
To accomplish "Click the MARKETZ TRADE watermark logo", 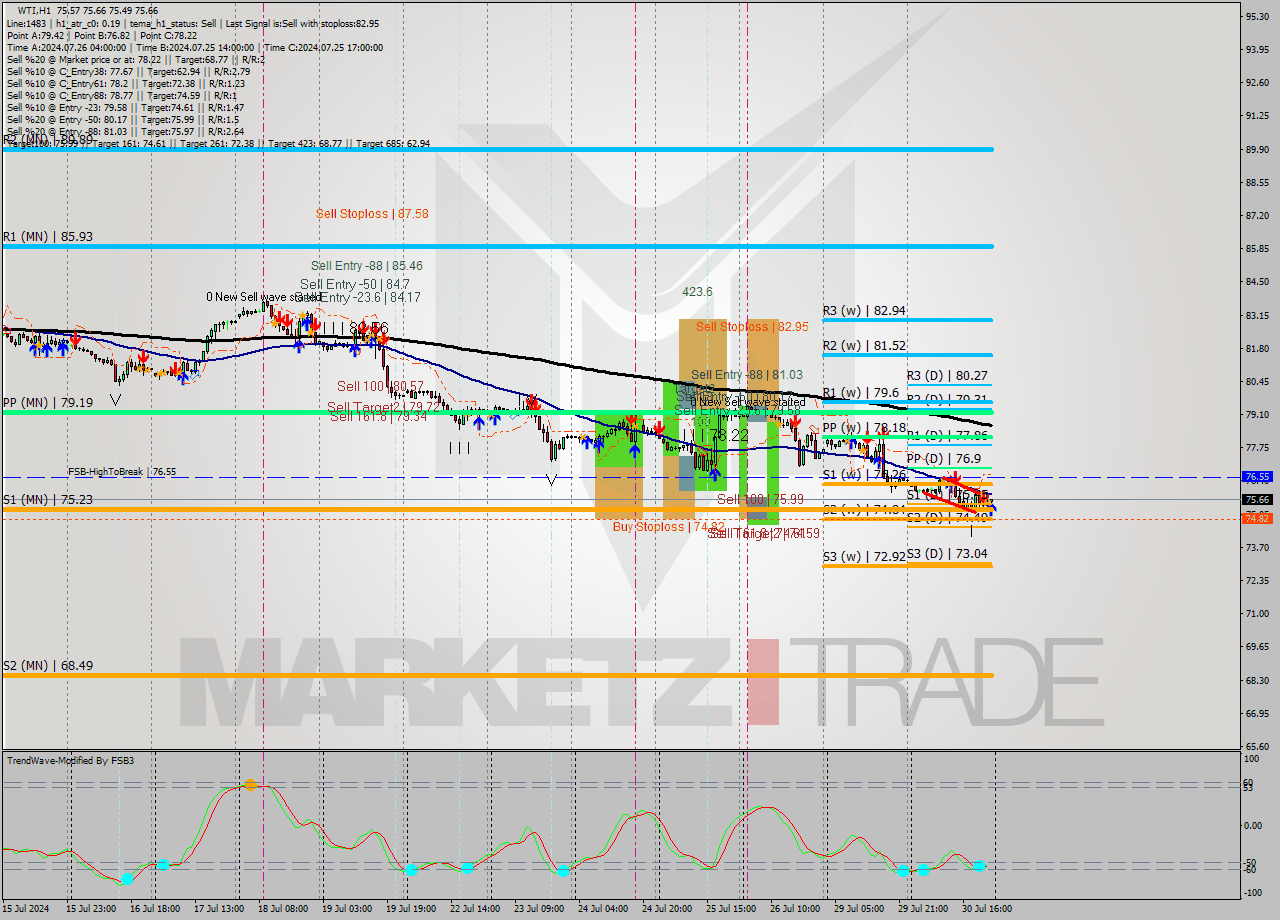I will coord(640,681).
